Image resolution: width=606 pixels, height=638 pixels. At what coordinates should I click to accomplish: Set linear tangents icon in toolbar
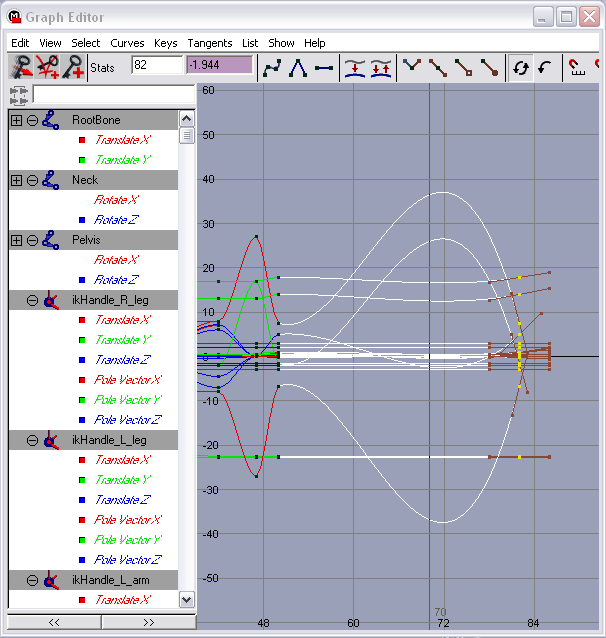(x=298, y=68)
